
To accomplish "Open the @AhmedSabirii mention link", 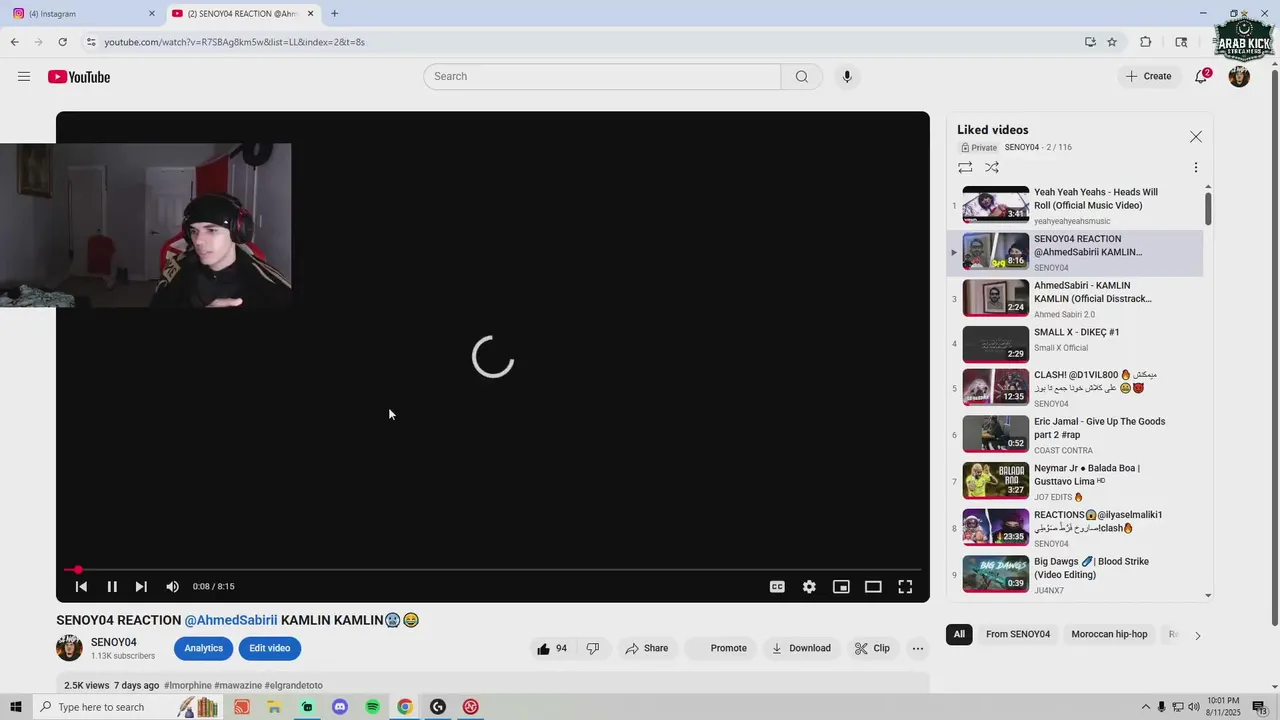I will [x=231, y=620].
